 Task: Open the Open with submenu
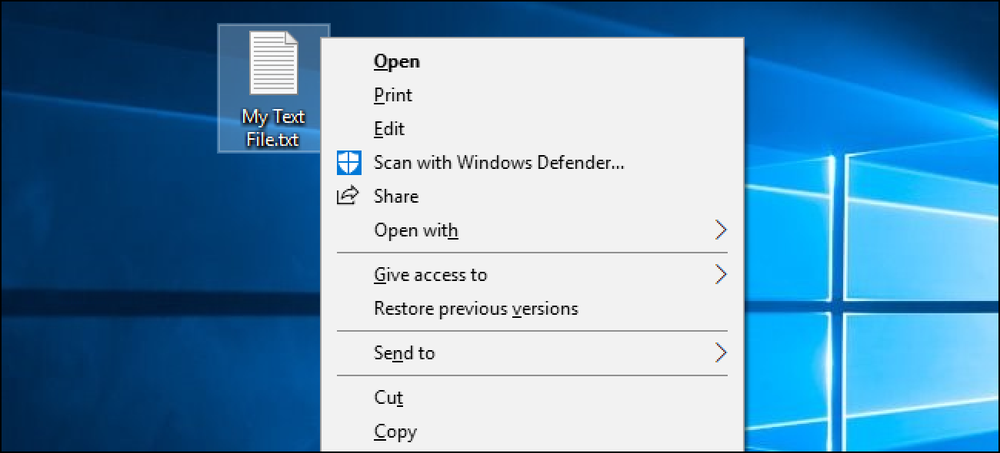532,230
